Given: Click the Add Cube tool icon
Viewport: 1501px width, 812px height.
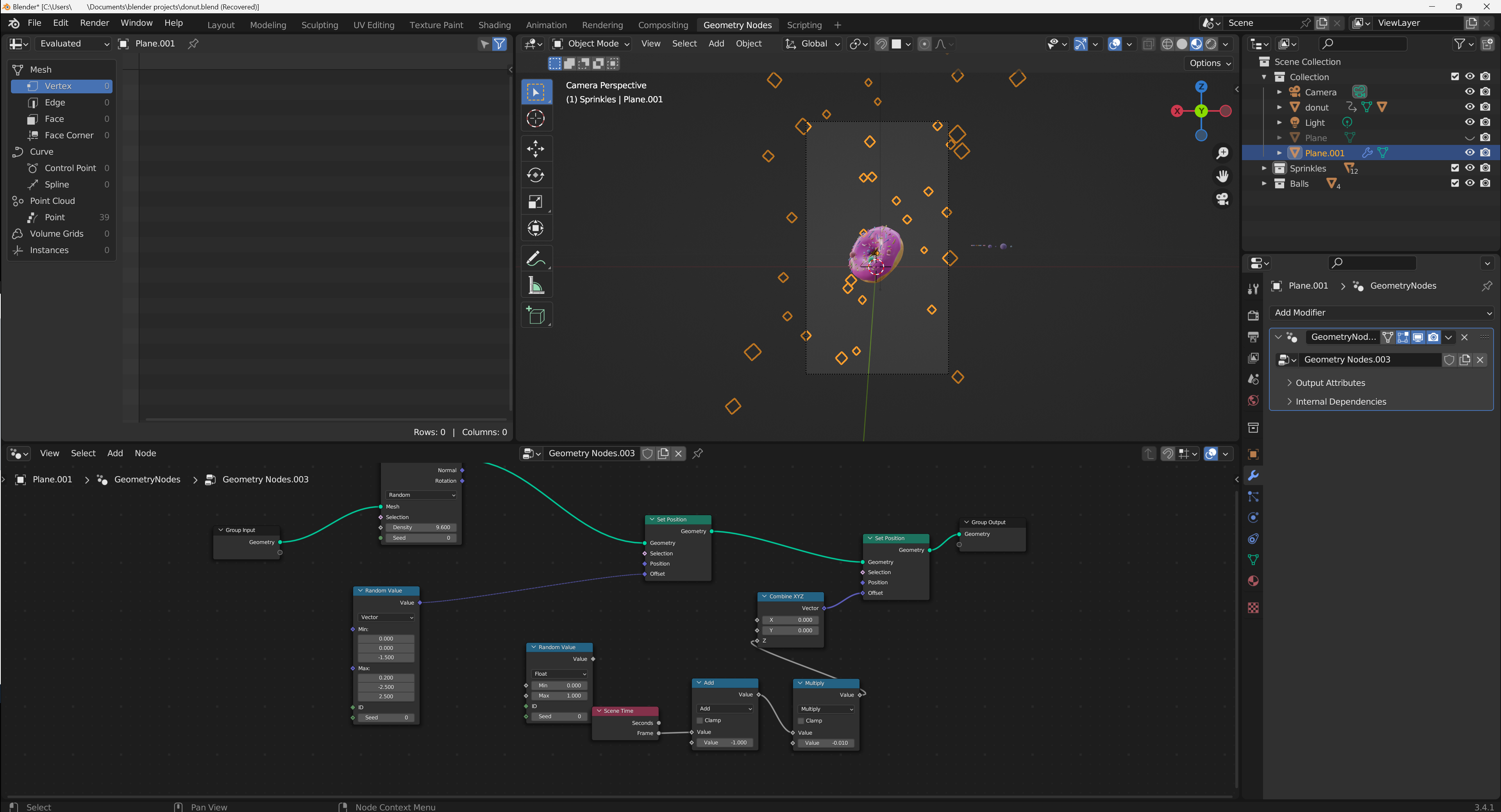Looking at the screenshot, I should coord(535,315).
